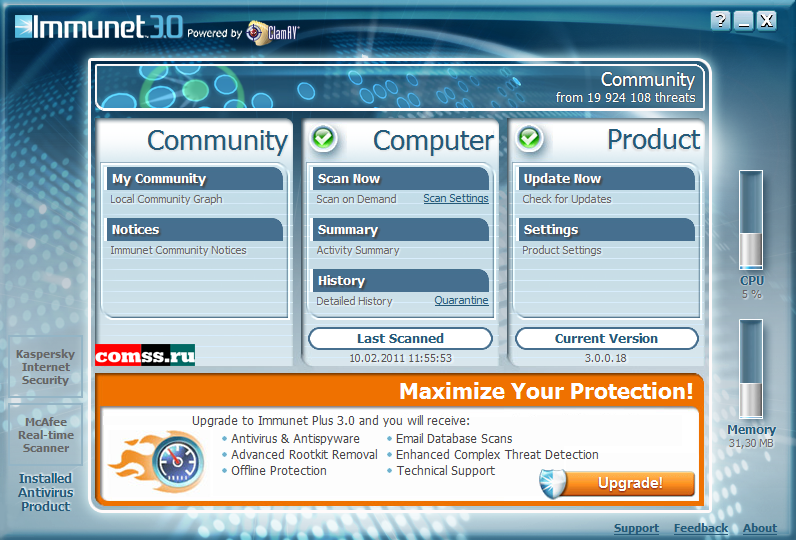This screenshot has height=540, width=796.
Task: Start a scan with Scan Now
Action: [x=401, y=179]
